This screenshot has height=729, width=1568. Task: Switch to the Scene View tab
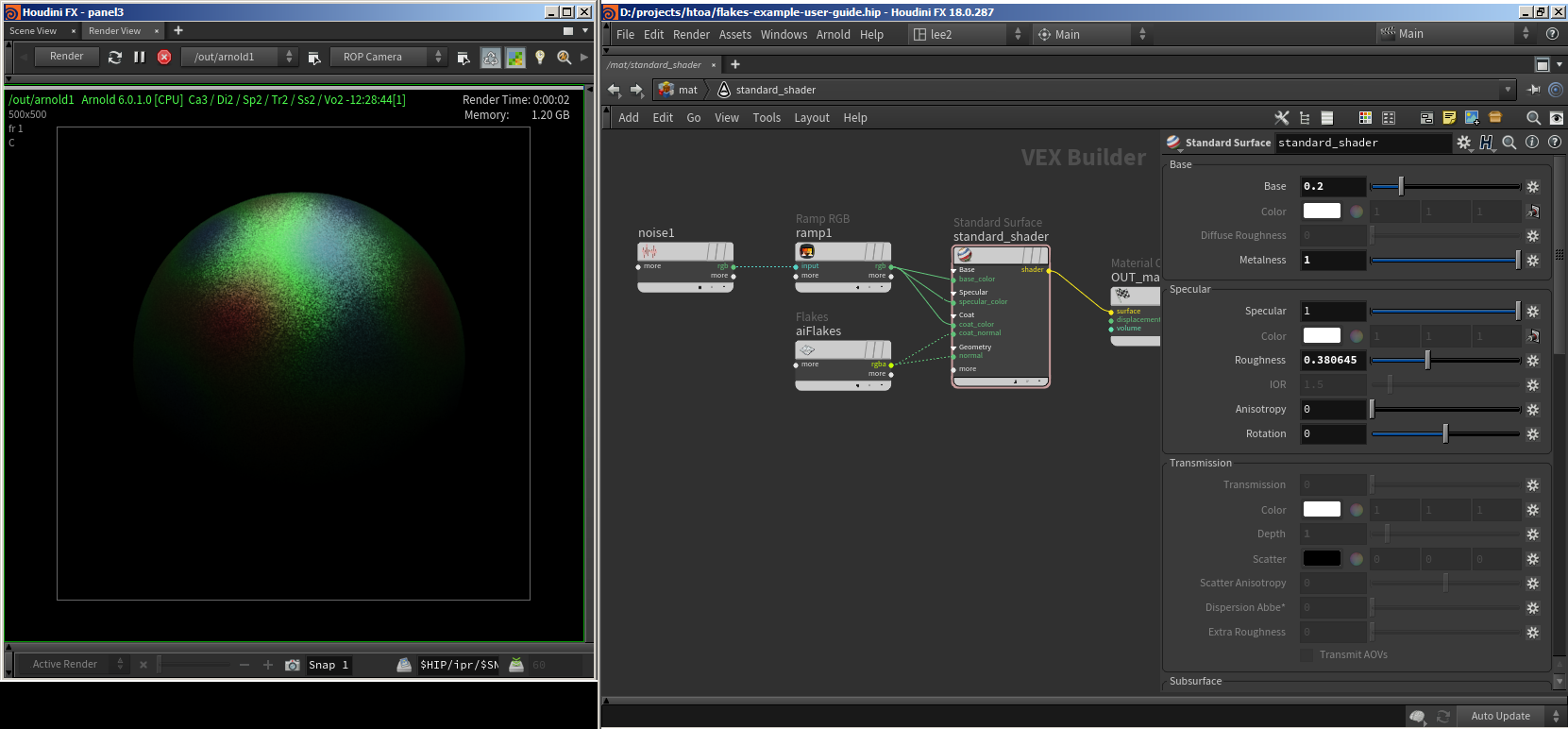coord(33,31)
